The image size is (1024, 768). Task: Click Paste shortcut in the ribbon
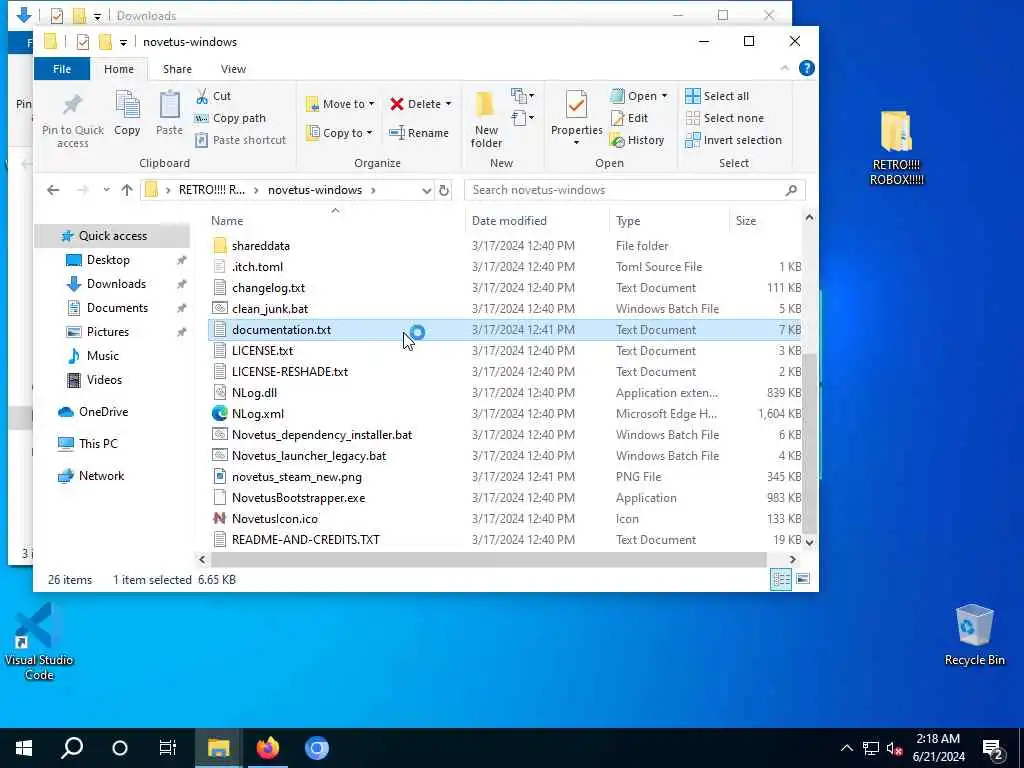tap(240, 140)
